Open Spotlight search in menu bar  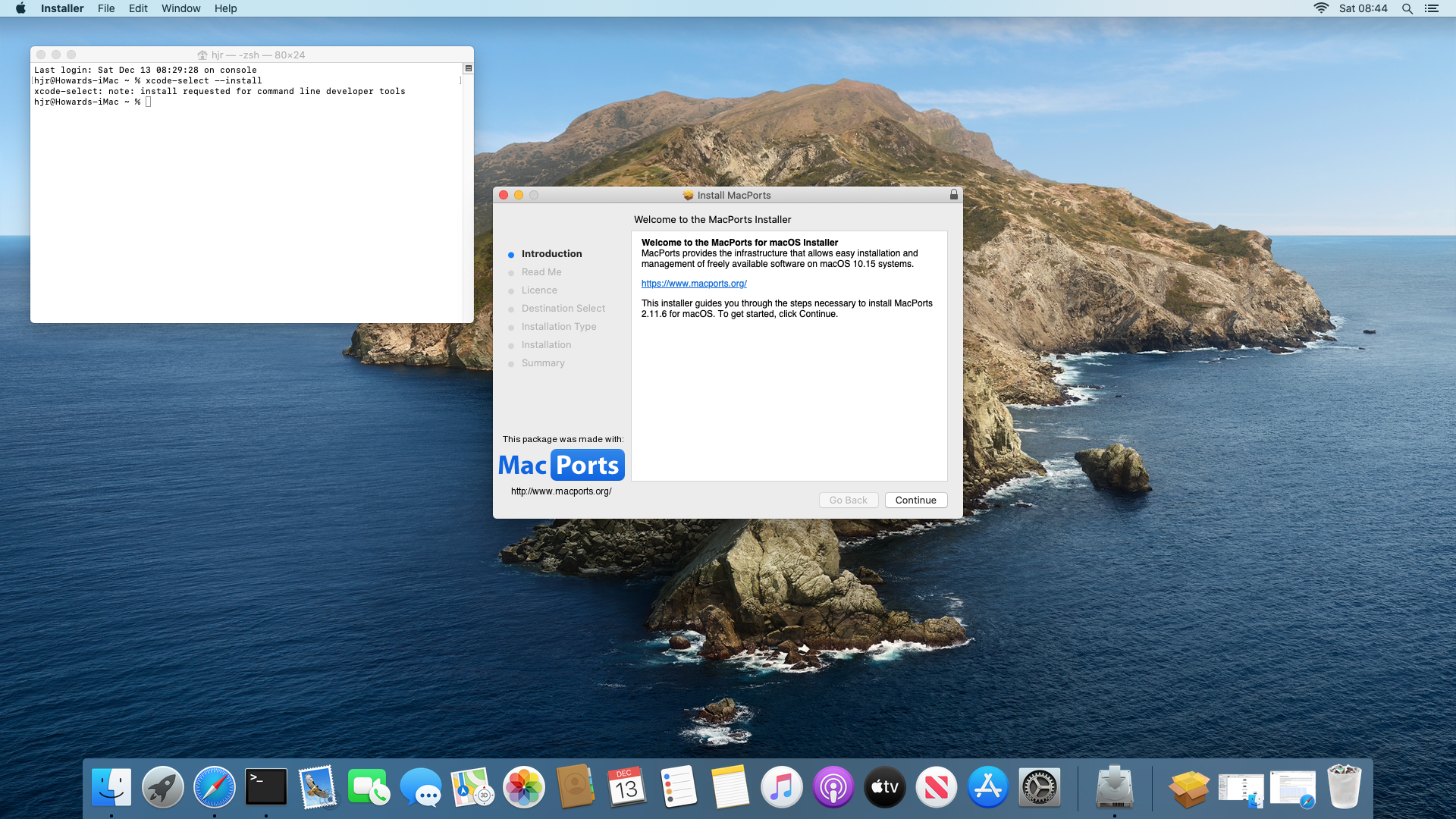(1407, 8)
